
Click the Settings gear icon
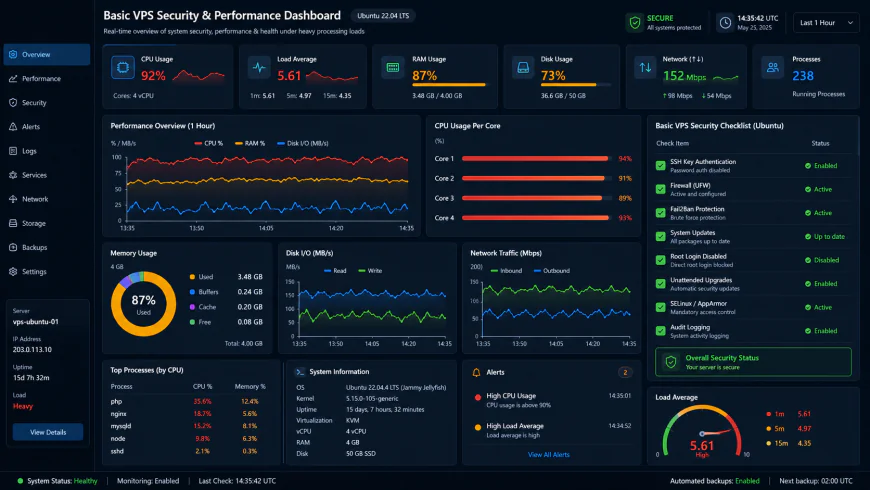(13, 271)
